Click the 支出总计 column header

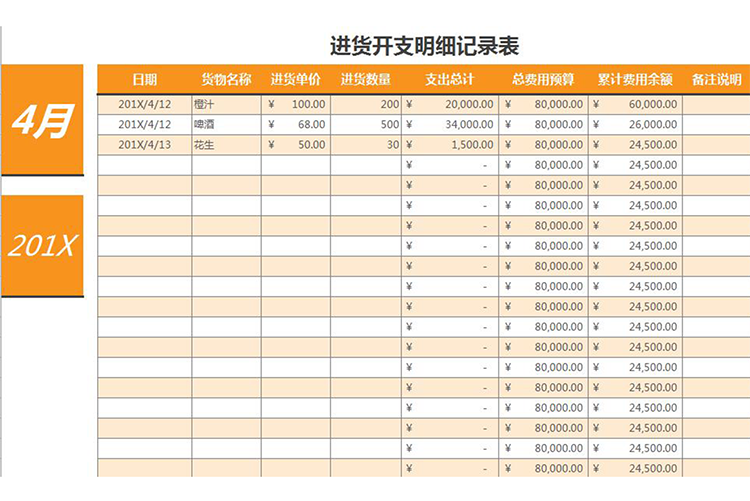pyautogui.click(x=449, y=79)
